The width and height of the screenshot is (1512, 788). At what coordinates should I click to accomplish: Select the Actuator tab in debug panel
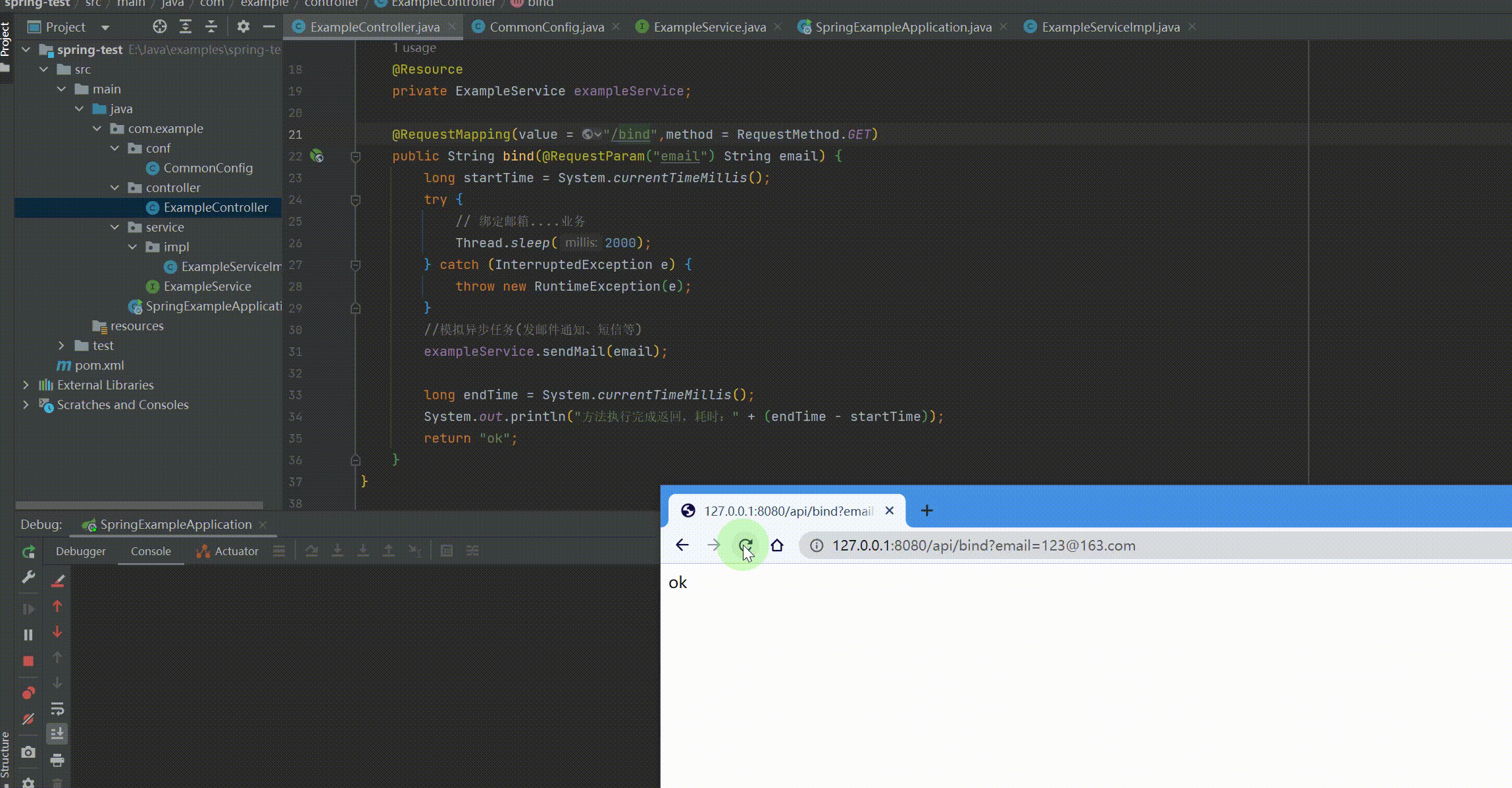(x=237, y=551)
